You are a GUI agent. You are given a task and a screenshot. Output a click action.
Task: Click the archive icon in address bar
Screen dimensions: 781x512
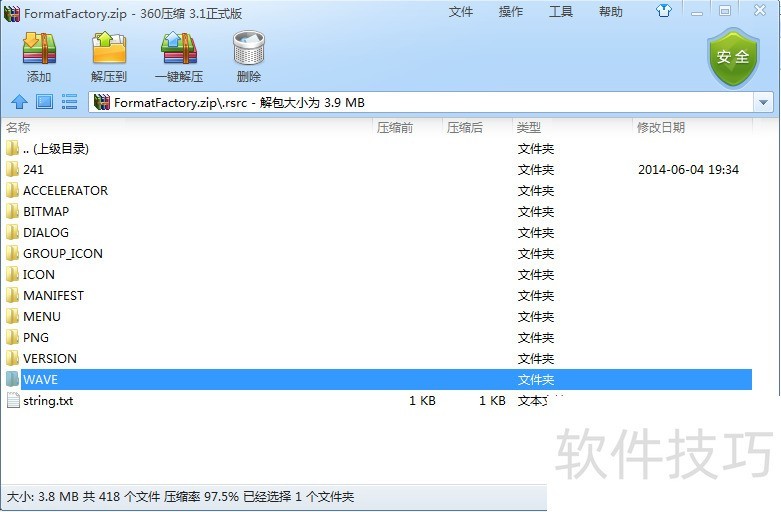102,102
